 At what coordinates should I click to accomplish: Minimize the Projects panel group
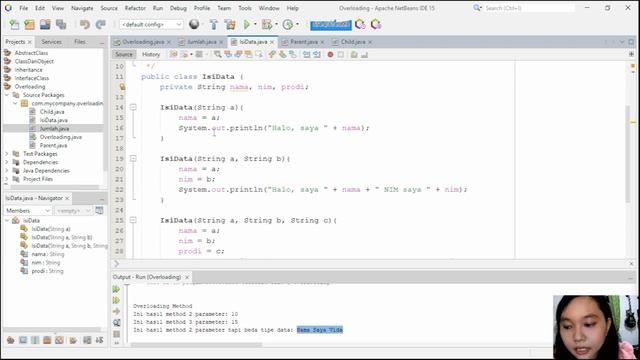pos(102,42)
